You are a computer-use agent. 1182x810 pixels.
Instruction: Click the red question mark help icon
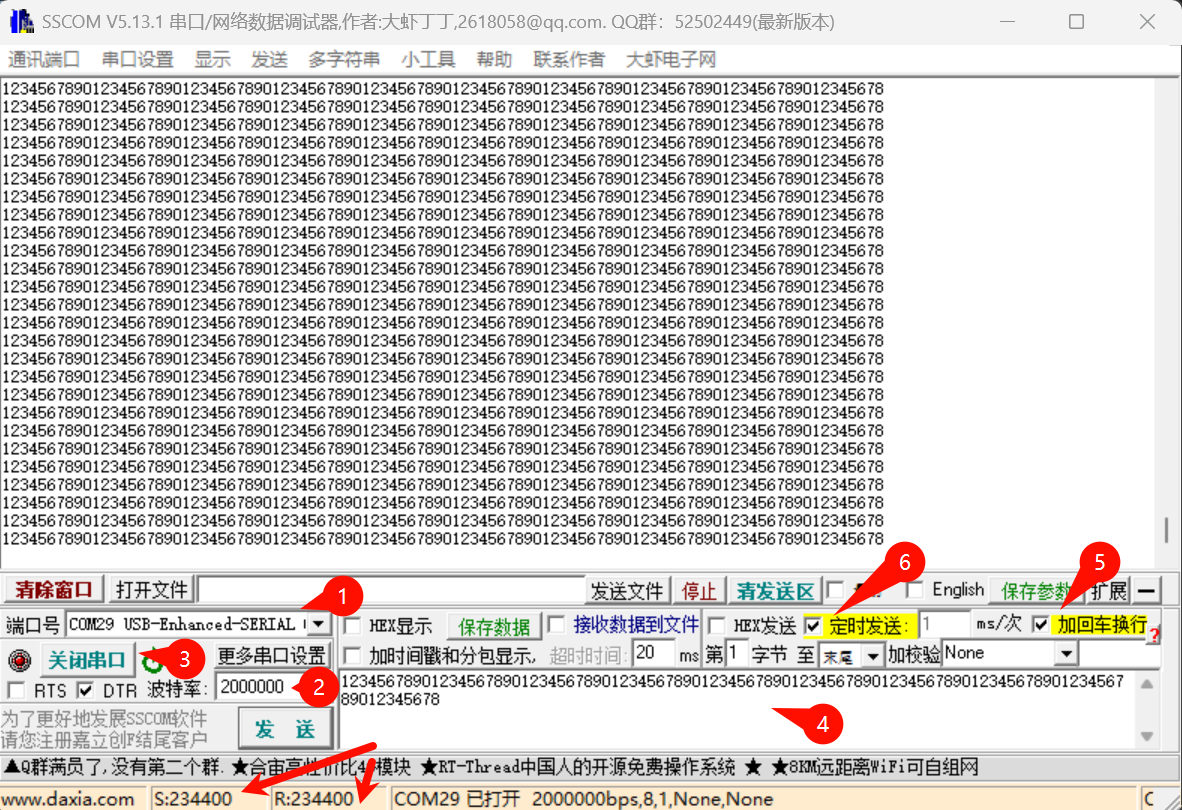tap(1155, 637)
